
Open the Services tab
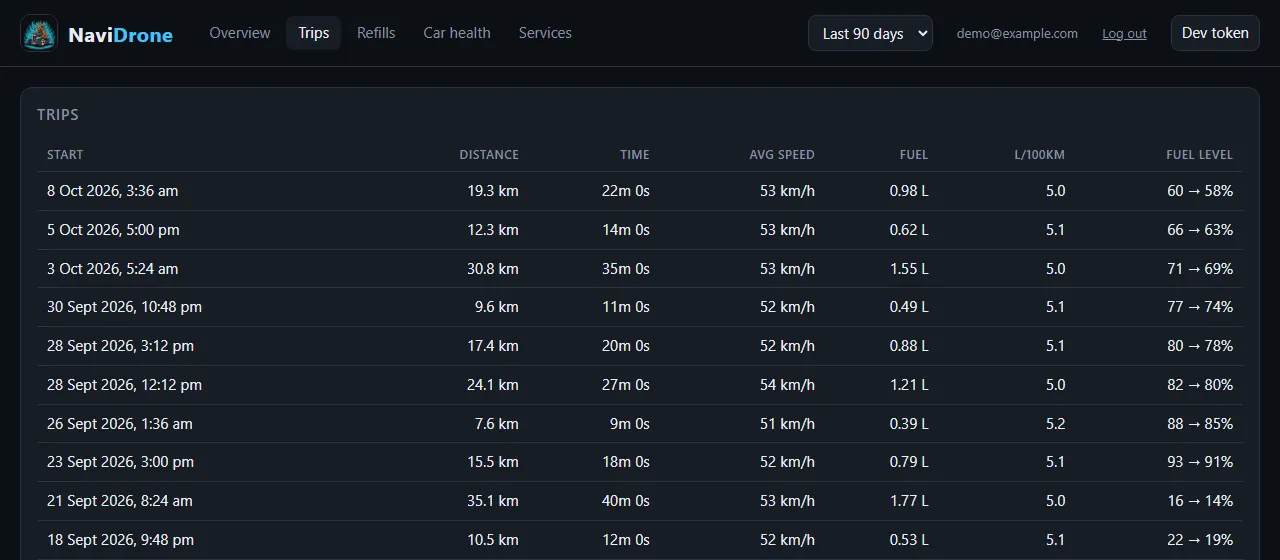coord(545,33)
